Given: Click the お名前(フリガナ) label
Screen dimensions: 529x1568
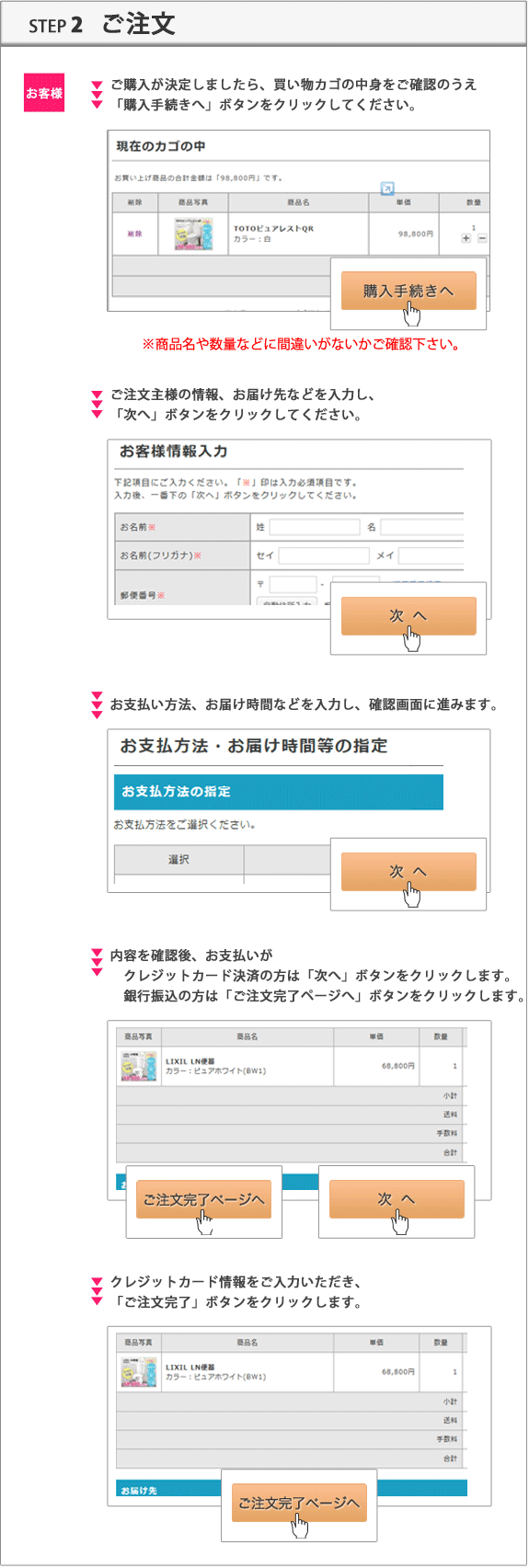Looking at the screenshot, I should tap(160, 555).
